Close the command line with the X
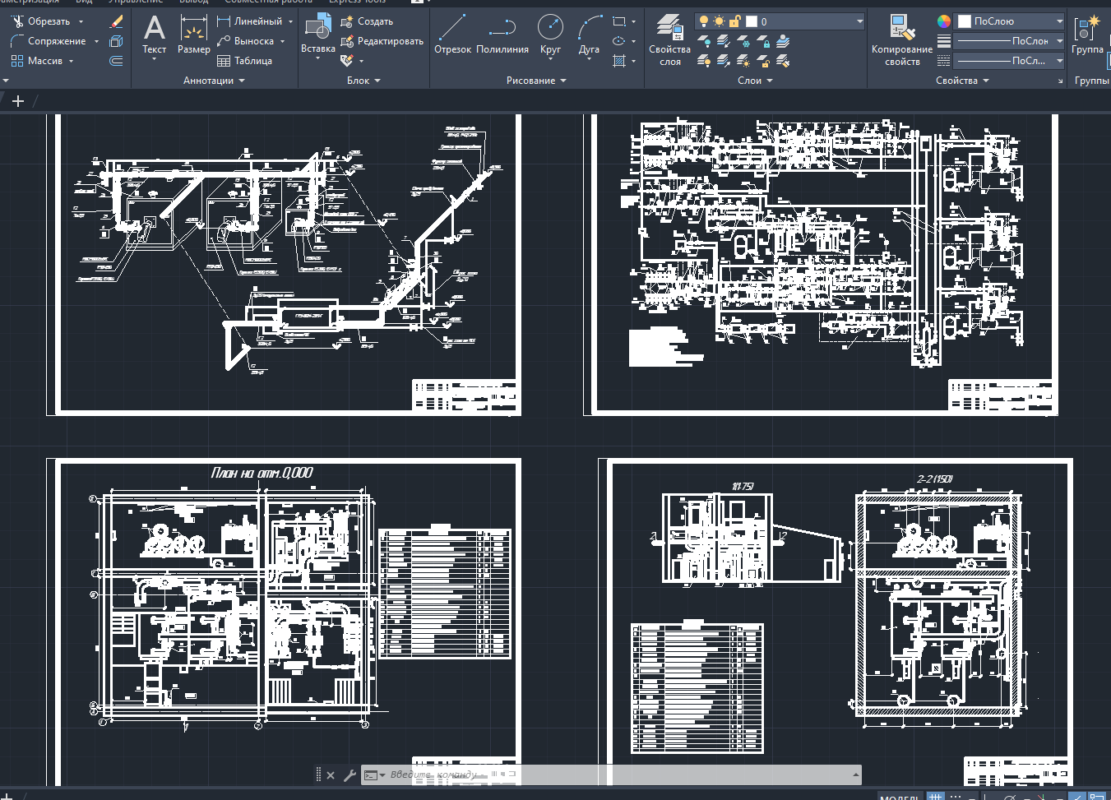1111x800 pixels. click(x=330, y=775)
